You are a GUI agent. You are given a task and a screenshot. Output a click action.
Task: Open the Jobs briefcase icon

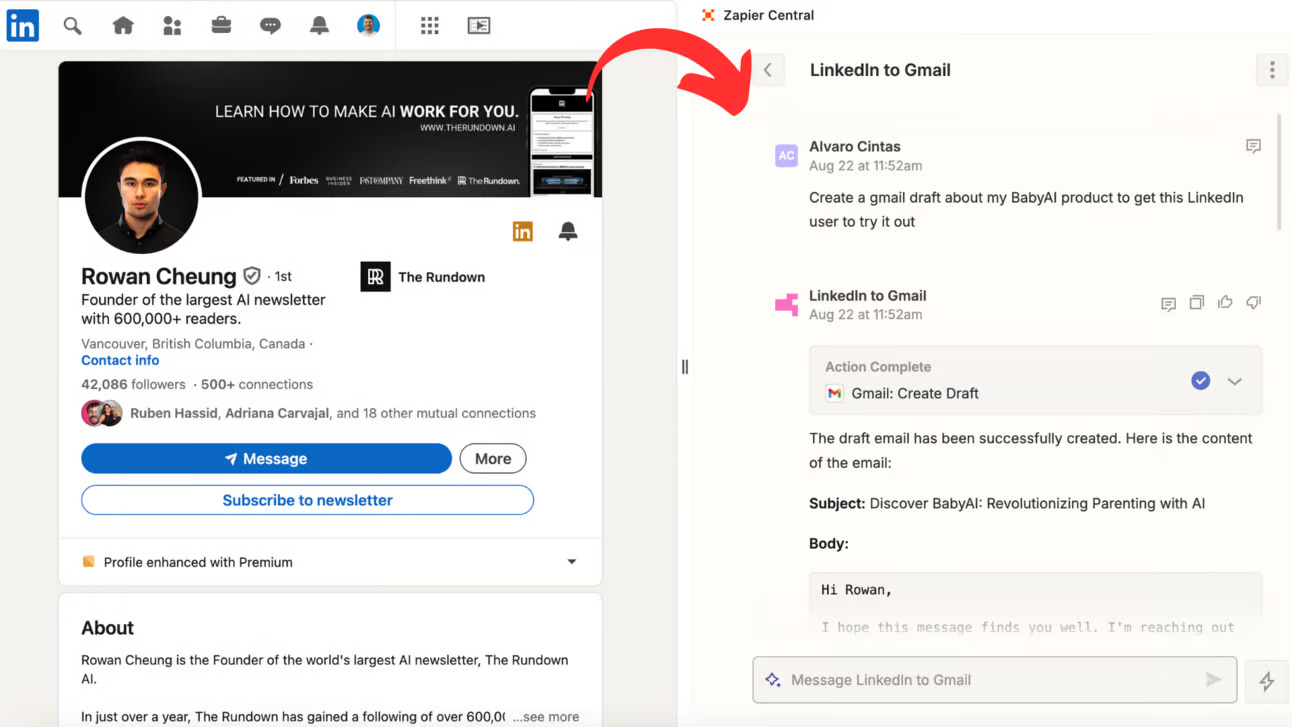221,26
